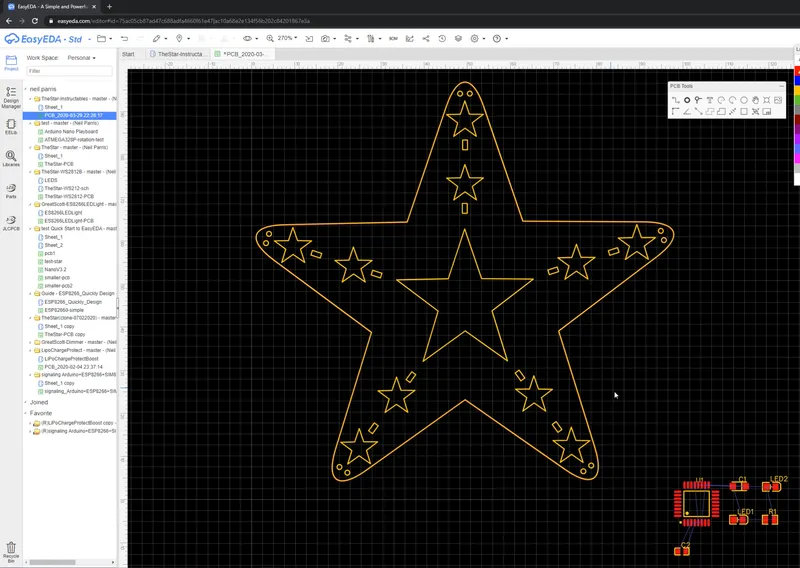Select the Track routing tool in PCB Tools
Viewport: 800px width, 568px height.
(x=676, y=100)
